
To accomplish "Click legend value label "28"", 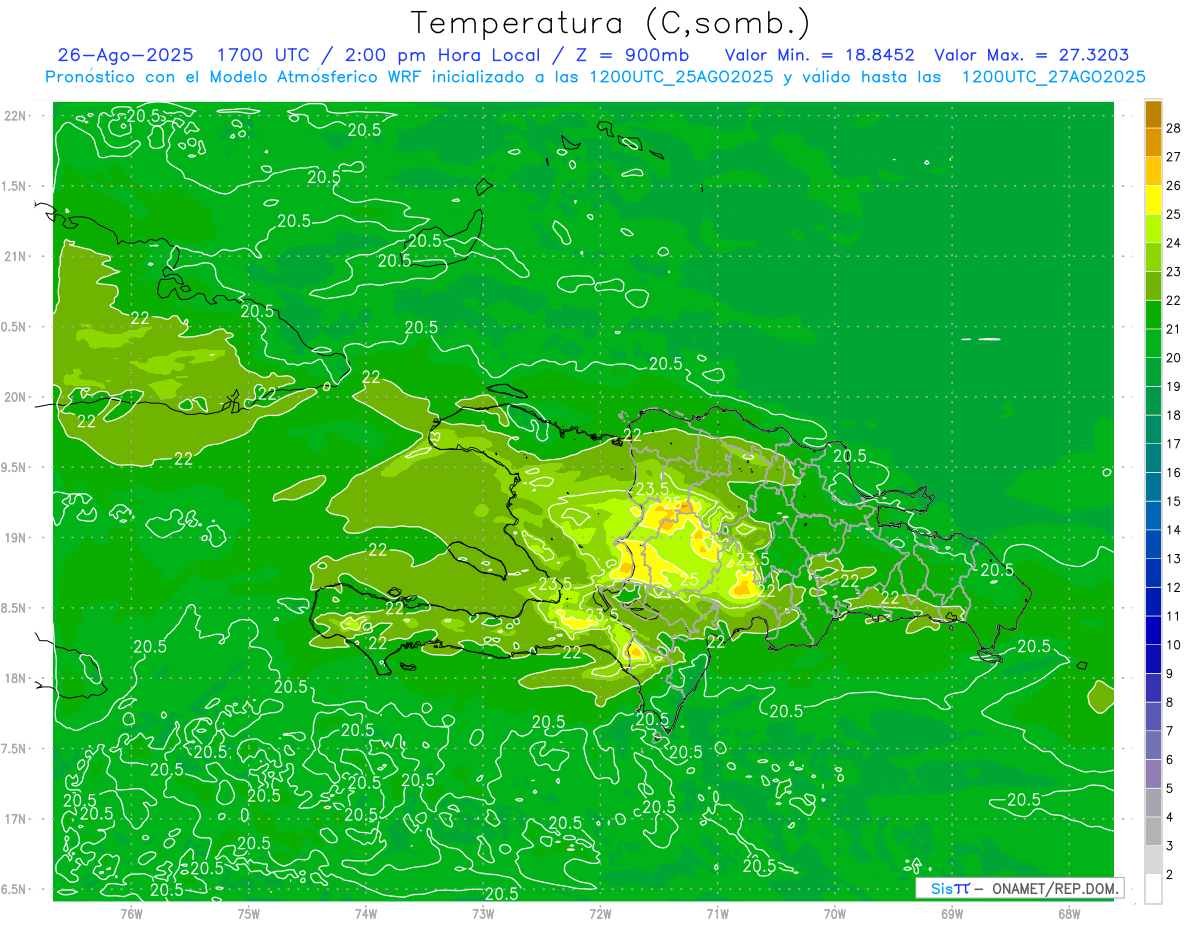I will pyautogui.click(x=1174, y=129).
